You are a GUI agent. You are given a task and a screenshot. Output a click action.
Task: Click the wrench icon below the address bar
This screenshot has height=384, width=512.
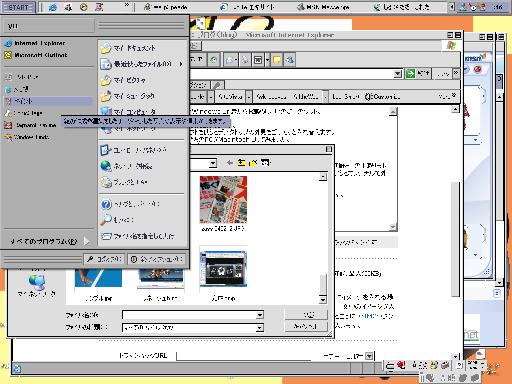point(217,85)
